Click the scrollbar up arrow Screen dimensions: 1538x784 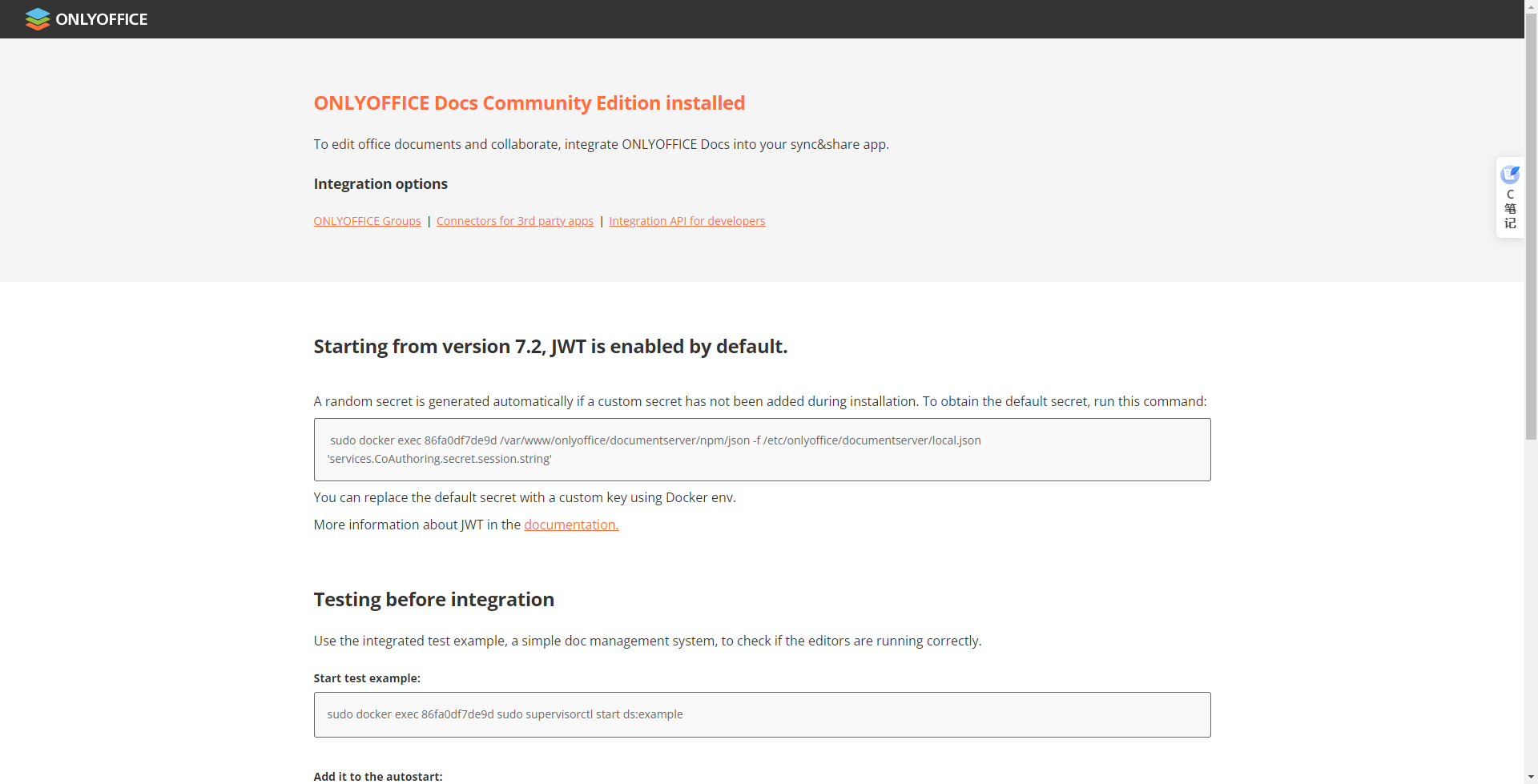tap(1531, 6)
